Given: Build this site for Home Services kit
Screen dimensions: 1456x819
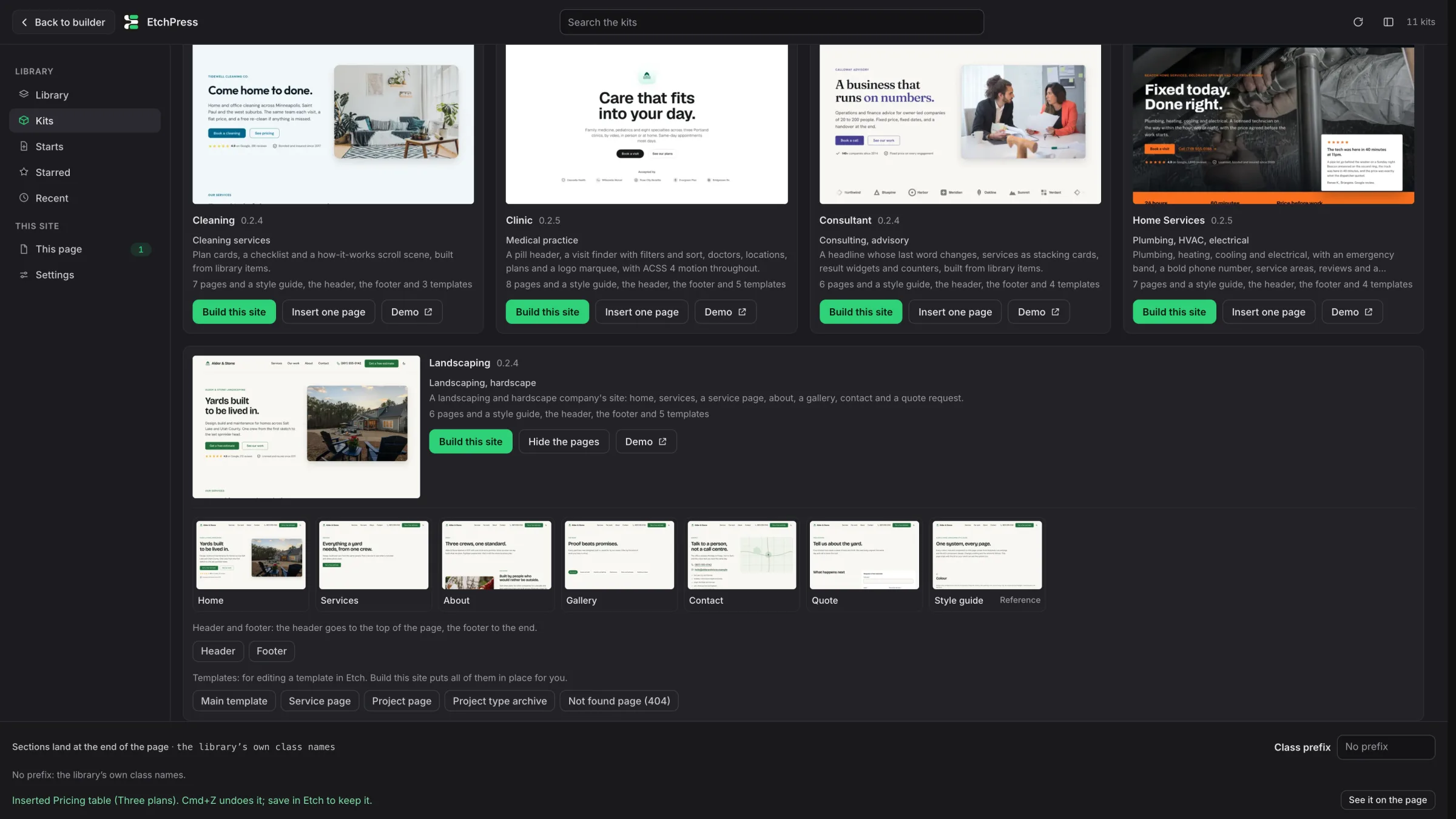Looking at the screenshot, I should coord(1174,312).
